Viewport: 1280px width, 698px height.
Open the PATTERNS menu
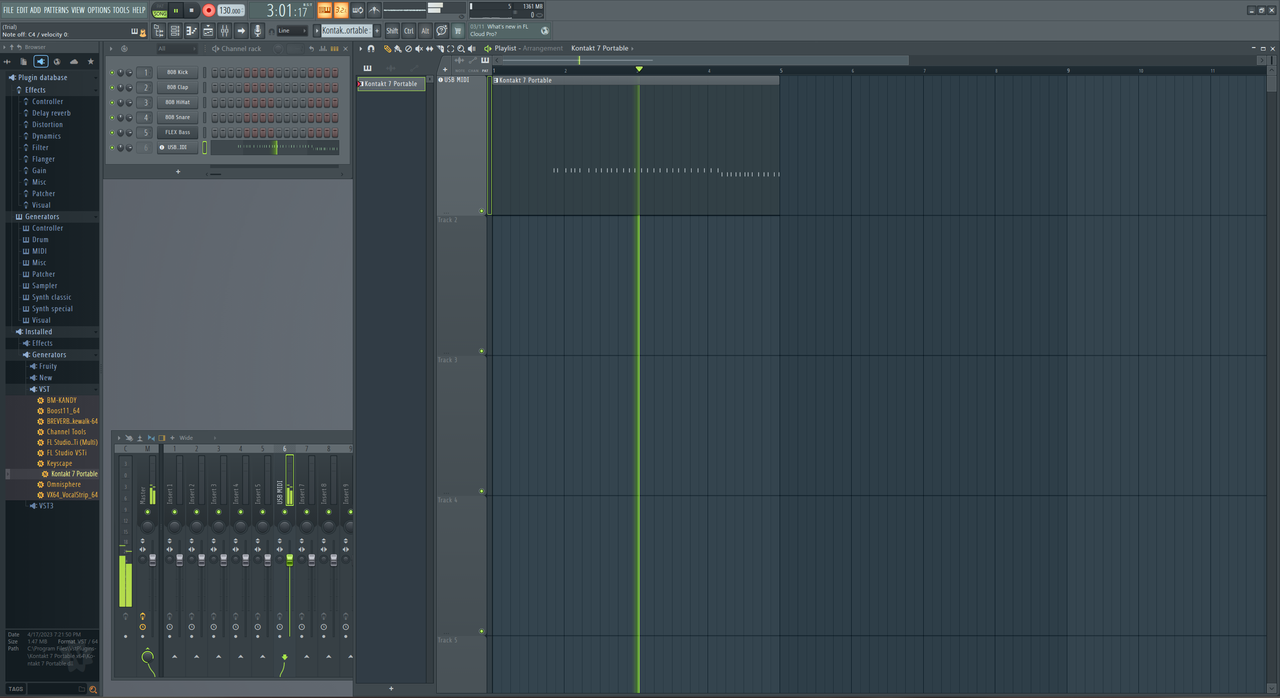pyautogui.click(x=56, y=10)
